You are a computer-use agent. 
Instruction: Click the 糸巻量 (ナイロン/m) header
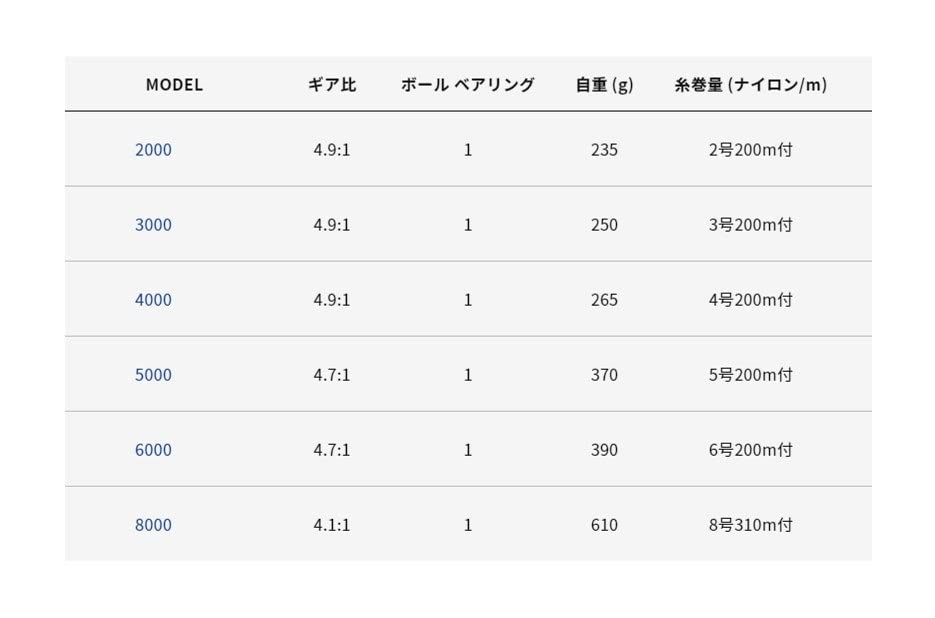coord(750,85)
